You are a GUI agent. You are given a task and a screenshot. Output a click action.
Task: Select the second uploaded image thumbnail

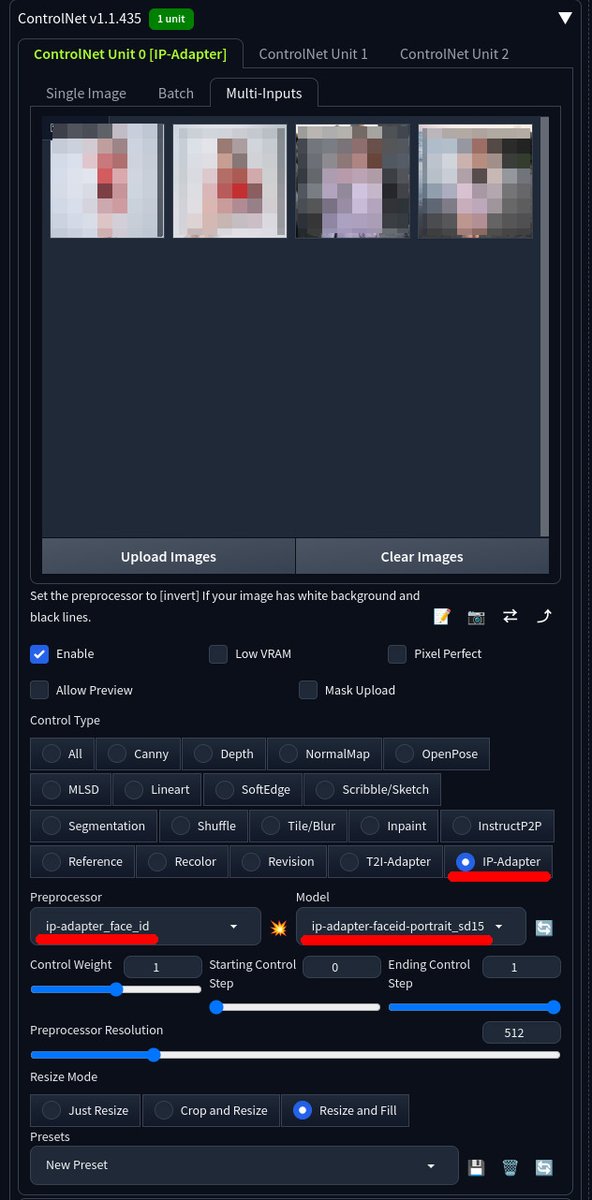[230, 181]
